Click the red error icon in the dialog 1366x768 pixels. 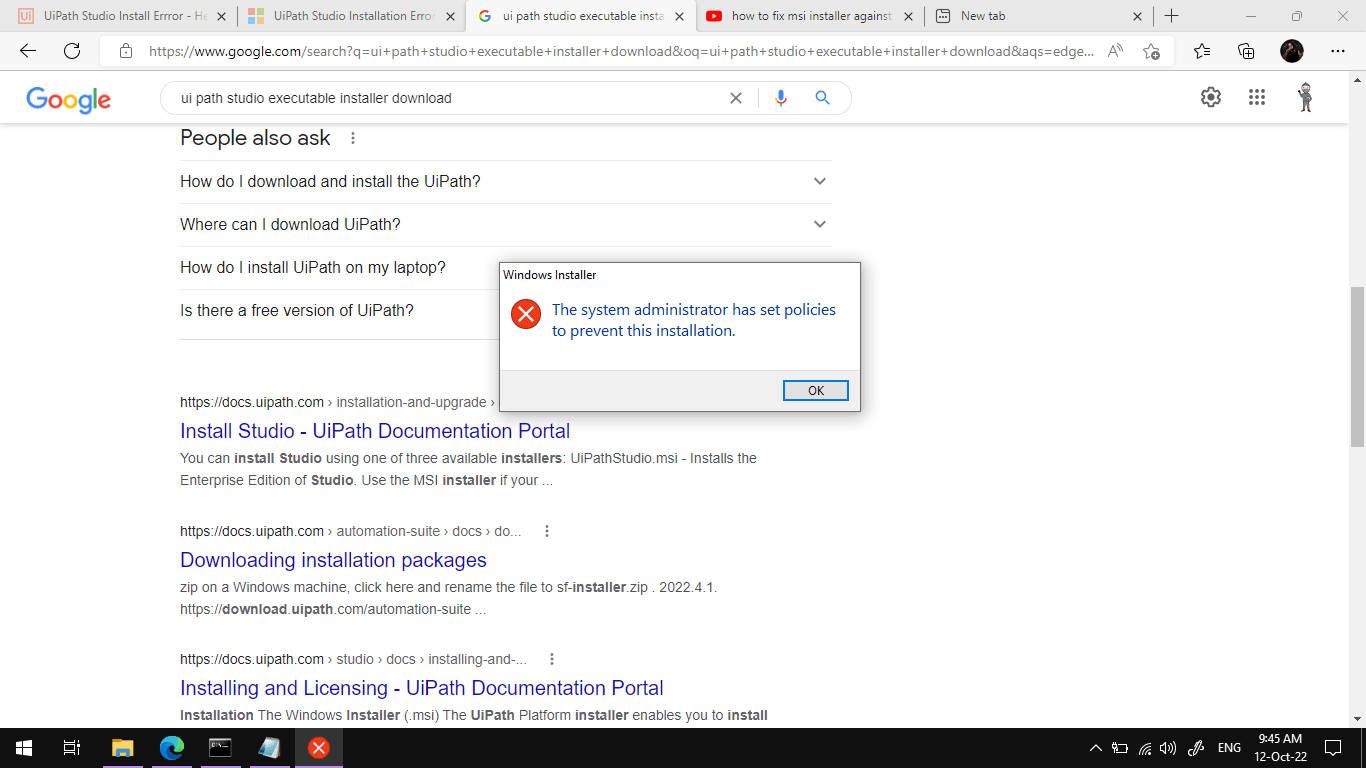(526, 314)
